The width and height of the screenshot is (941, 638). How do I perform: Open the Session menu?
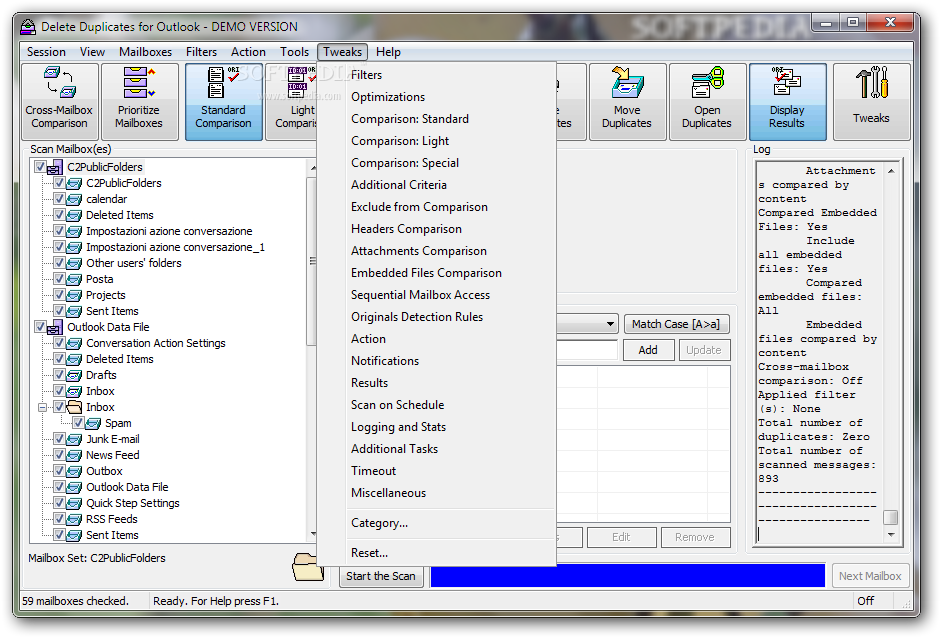coord(46,52)
